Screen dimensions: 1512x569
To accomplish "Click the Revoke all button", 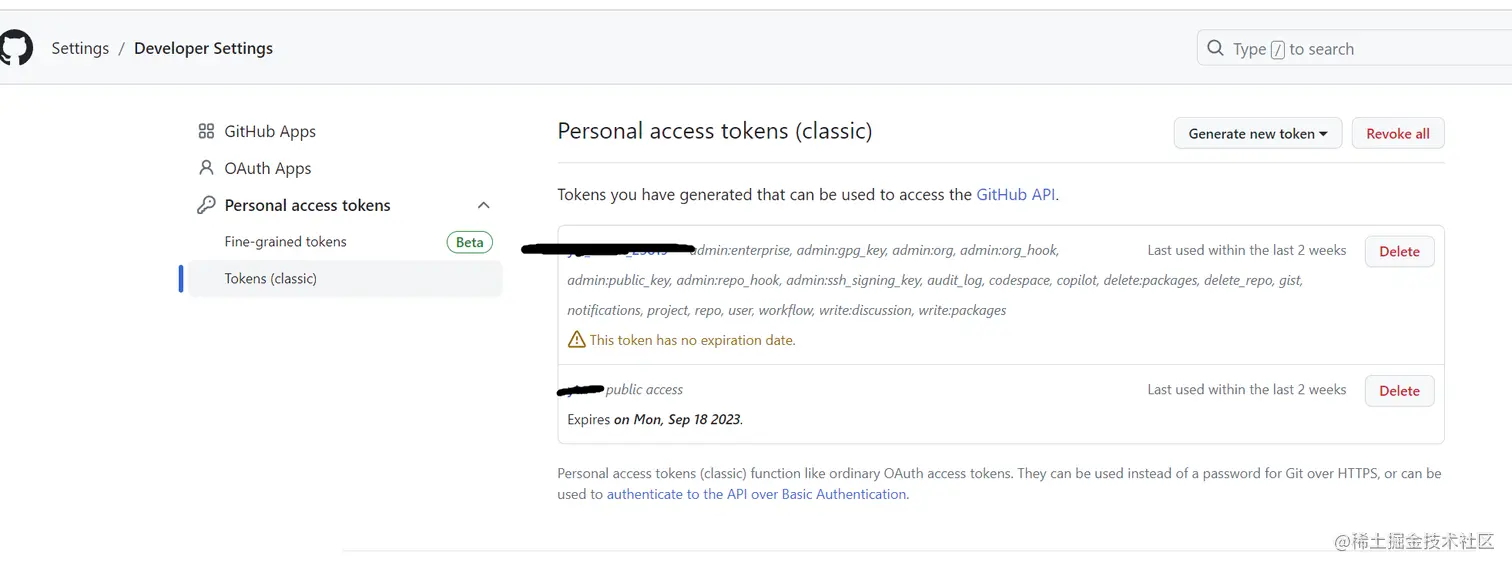I will coord(1397,134).
